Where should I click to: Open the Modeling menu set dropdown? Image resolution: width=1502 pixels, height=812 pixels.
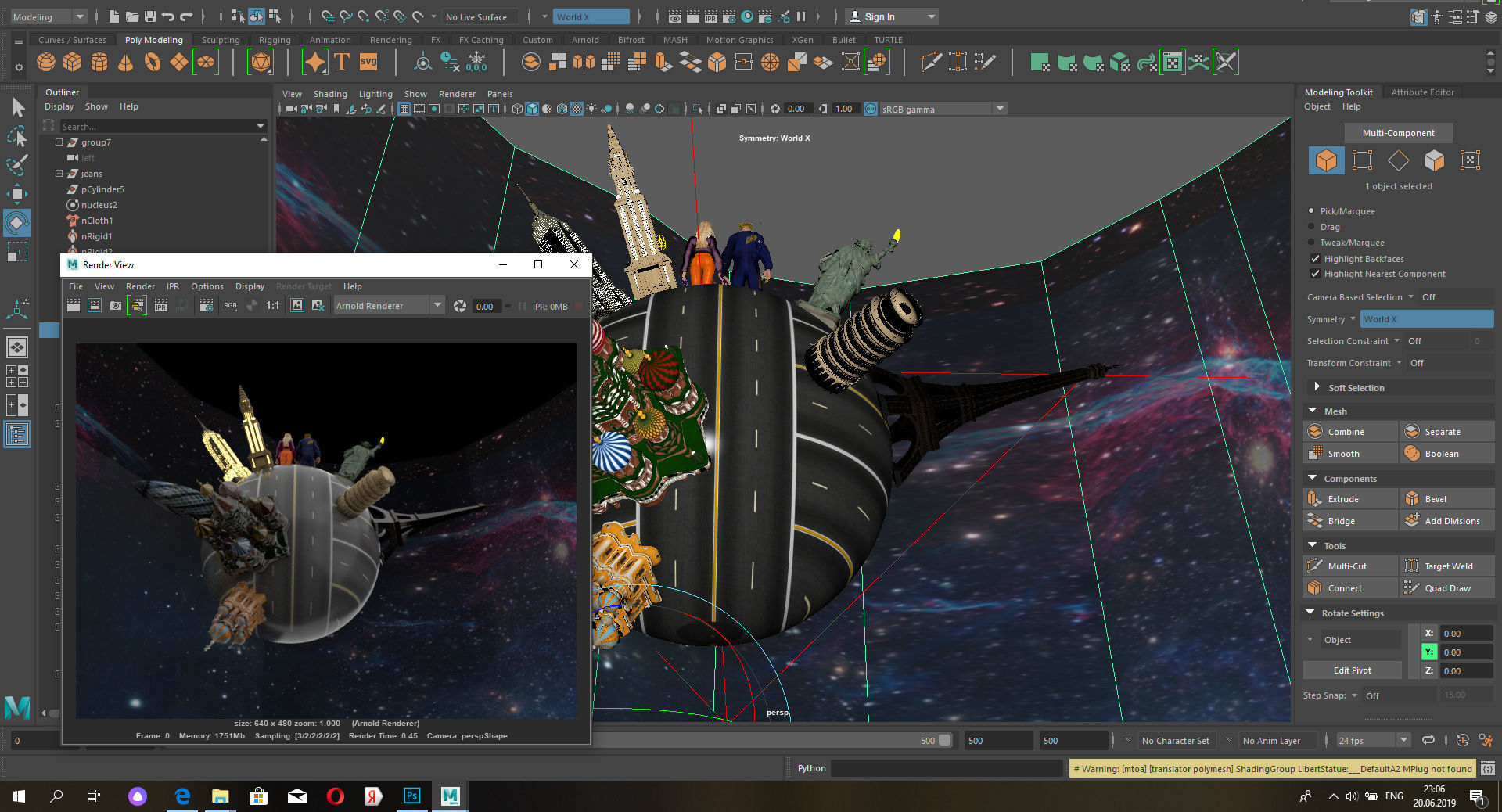click(49, 16)
